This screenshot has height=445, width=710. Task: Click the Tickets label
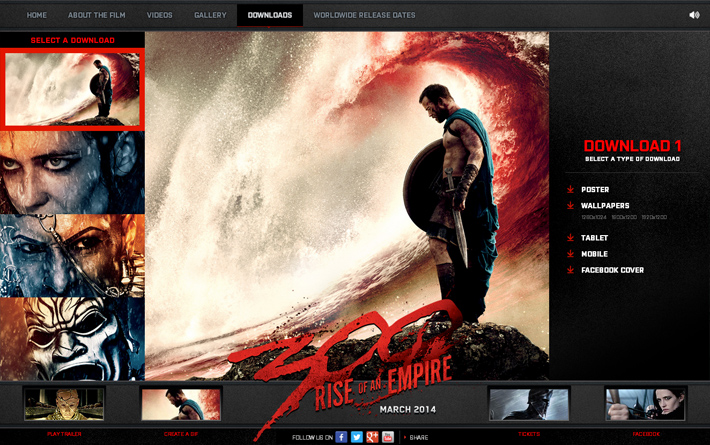529,434
